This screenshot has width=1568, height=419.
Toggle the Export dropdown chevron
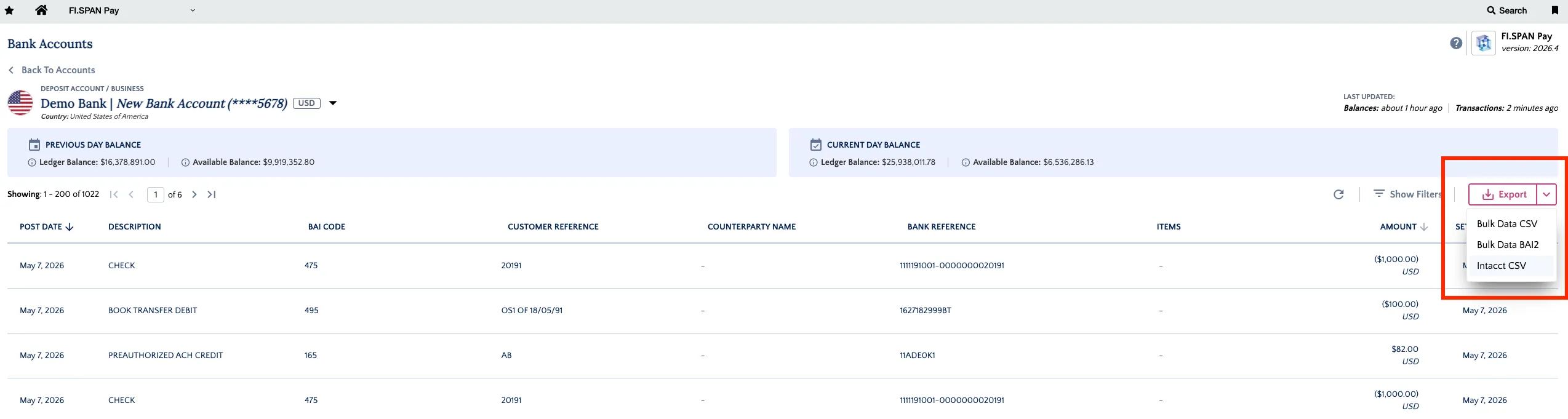pos(1546,194)
